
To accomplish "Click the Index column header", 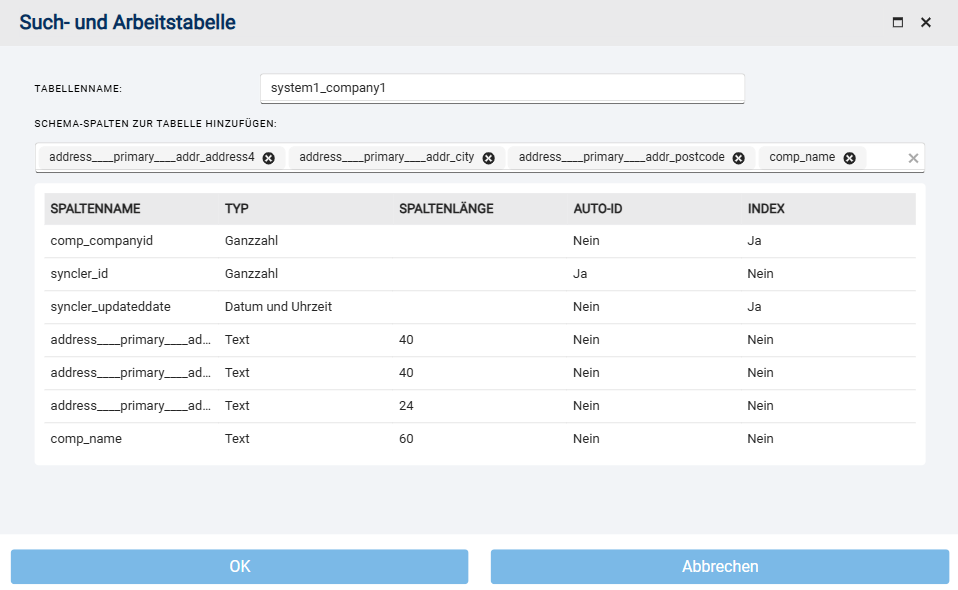I will pyautogui.click(x=766, y=209).
